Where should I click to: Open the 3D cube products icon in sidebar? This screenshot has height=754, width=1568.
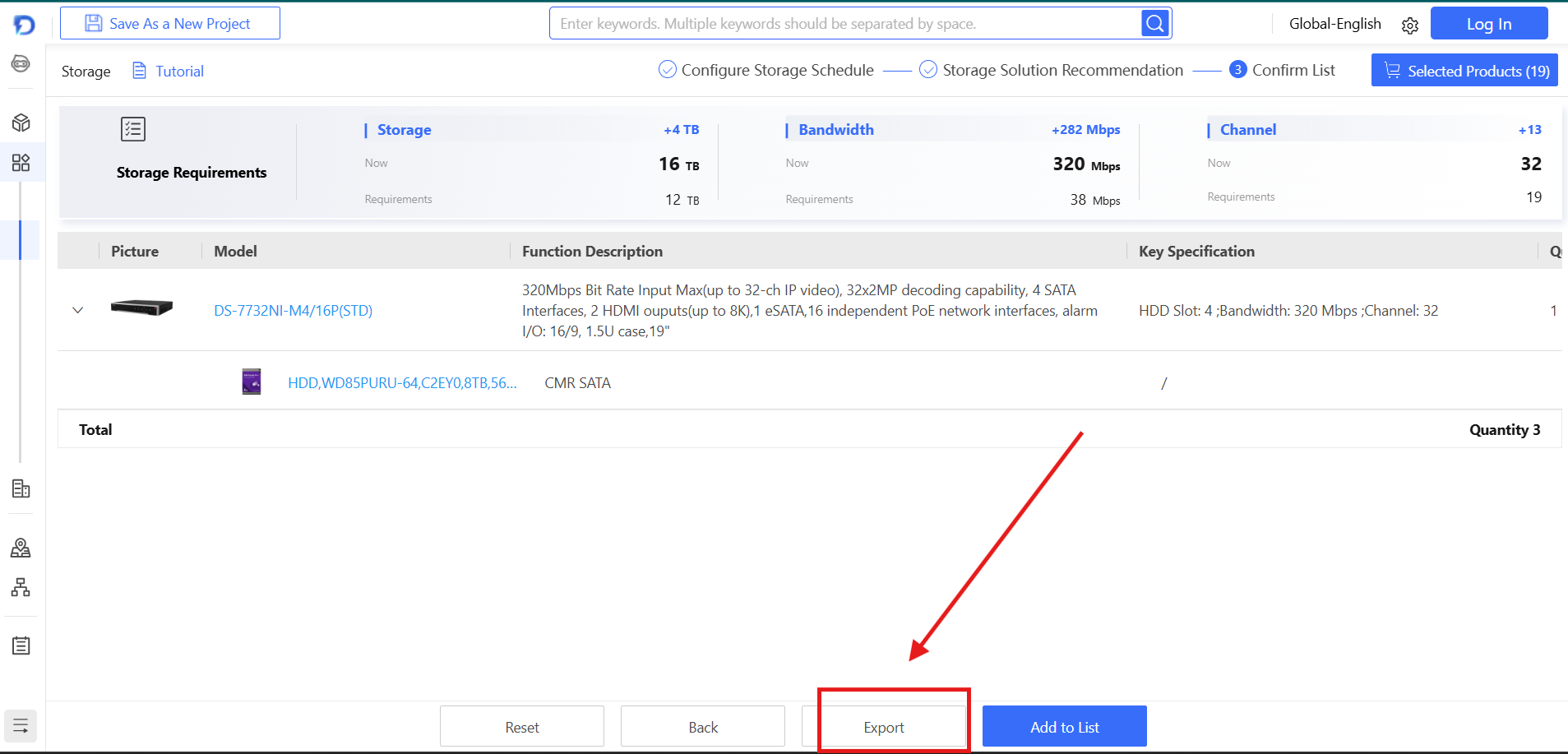(21, 123)
